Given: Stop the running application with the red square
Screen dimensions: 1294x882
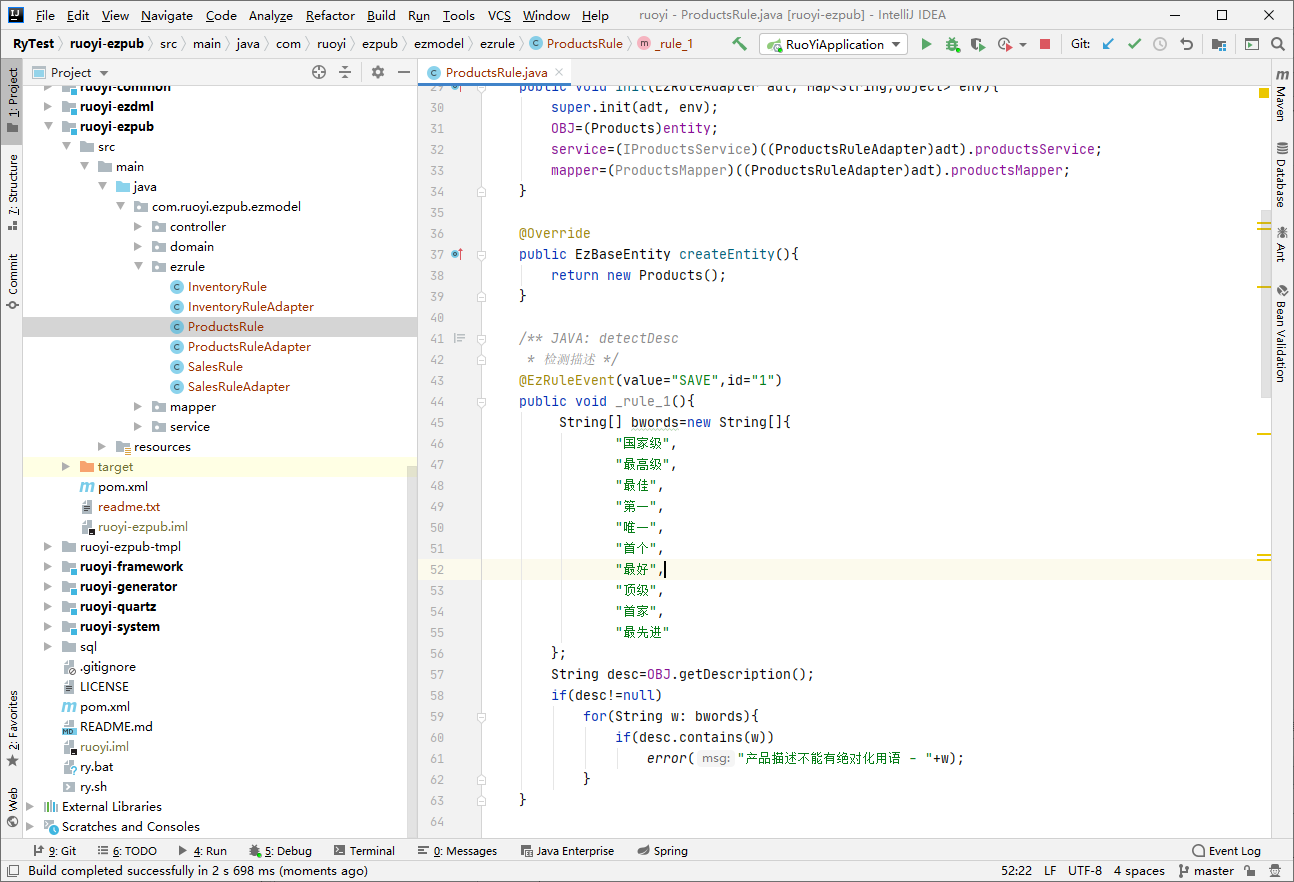Looking at the screenshot, I should click(x=1045, y=44).
